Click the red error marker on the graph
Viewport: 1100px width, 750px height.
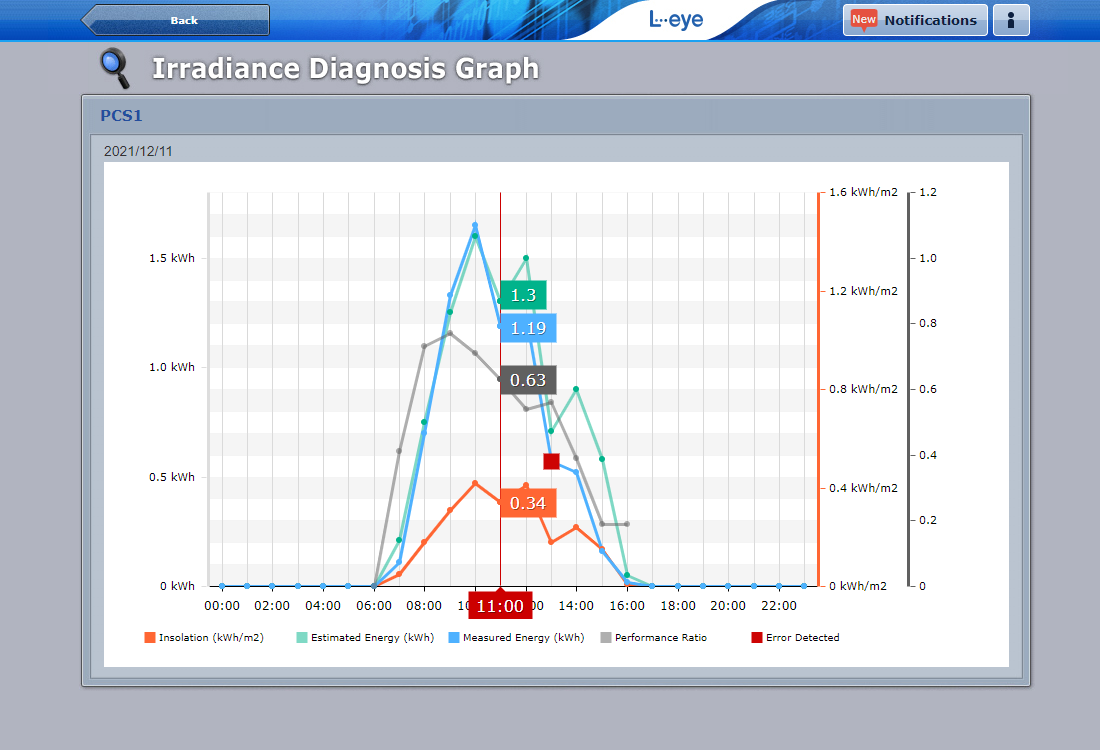point(551,461)
